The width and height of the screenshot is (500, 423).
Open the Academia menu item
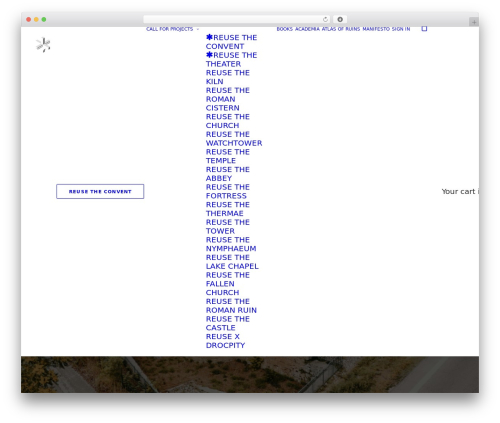click(x=307, y=29)
